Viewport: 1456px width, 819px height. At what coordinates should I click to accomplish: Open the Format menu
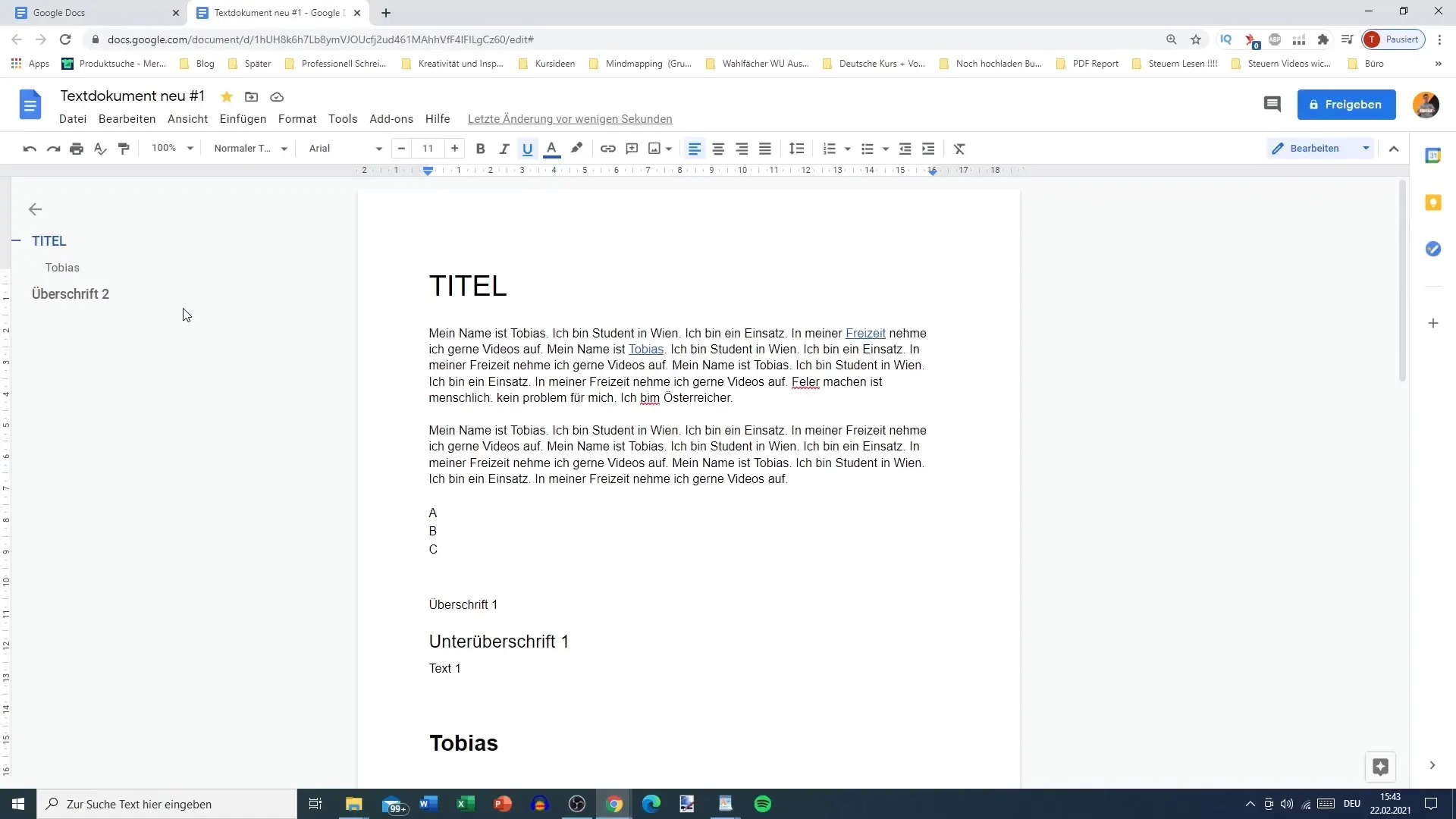[297, 119]
